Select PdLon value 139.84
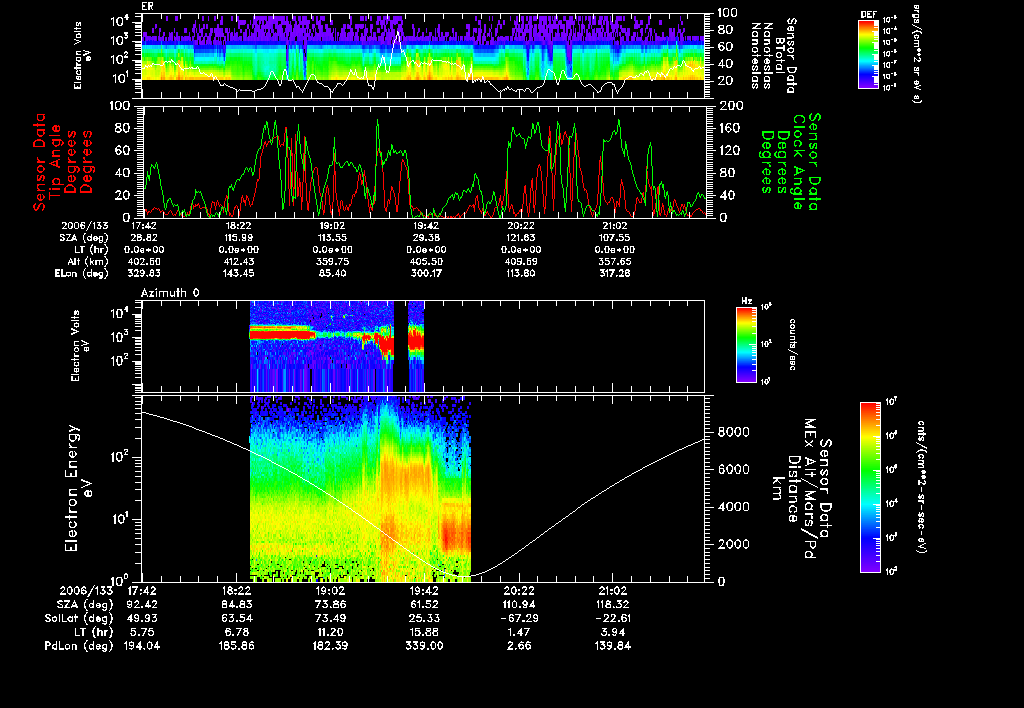The image size is (1024, 708). coord(613,645)
